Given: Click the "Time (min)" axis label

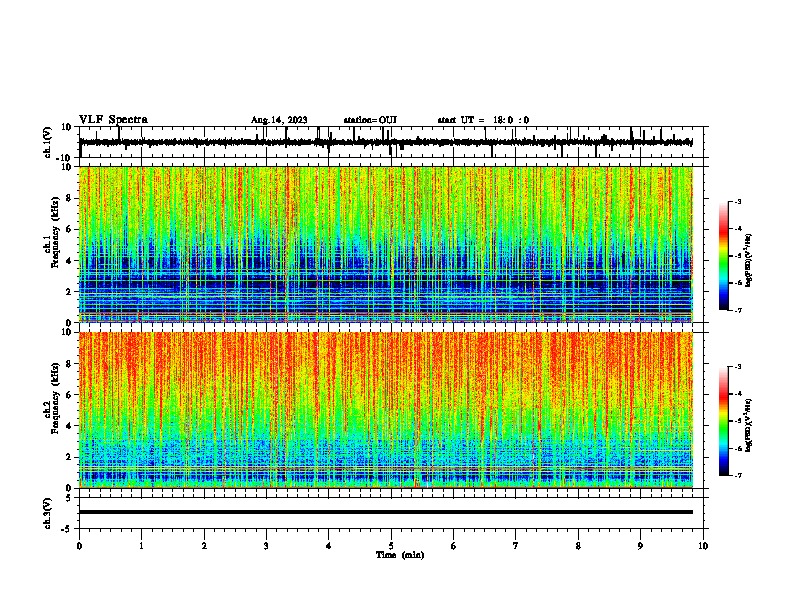Looking at the screenshot, I should (400, 555).
